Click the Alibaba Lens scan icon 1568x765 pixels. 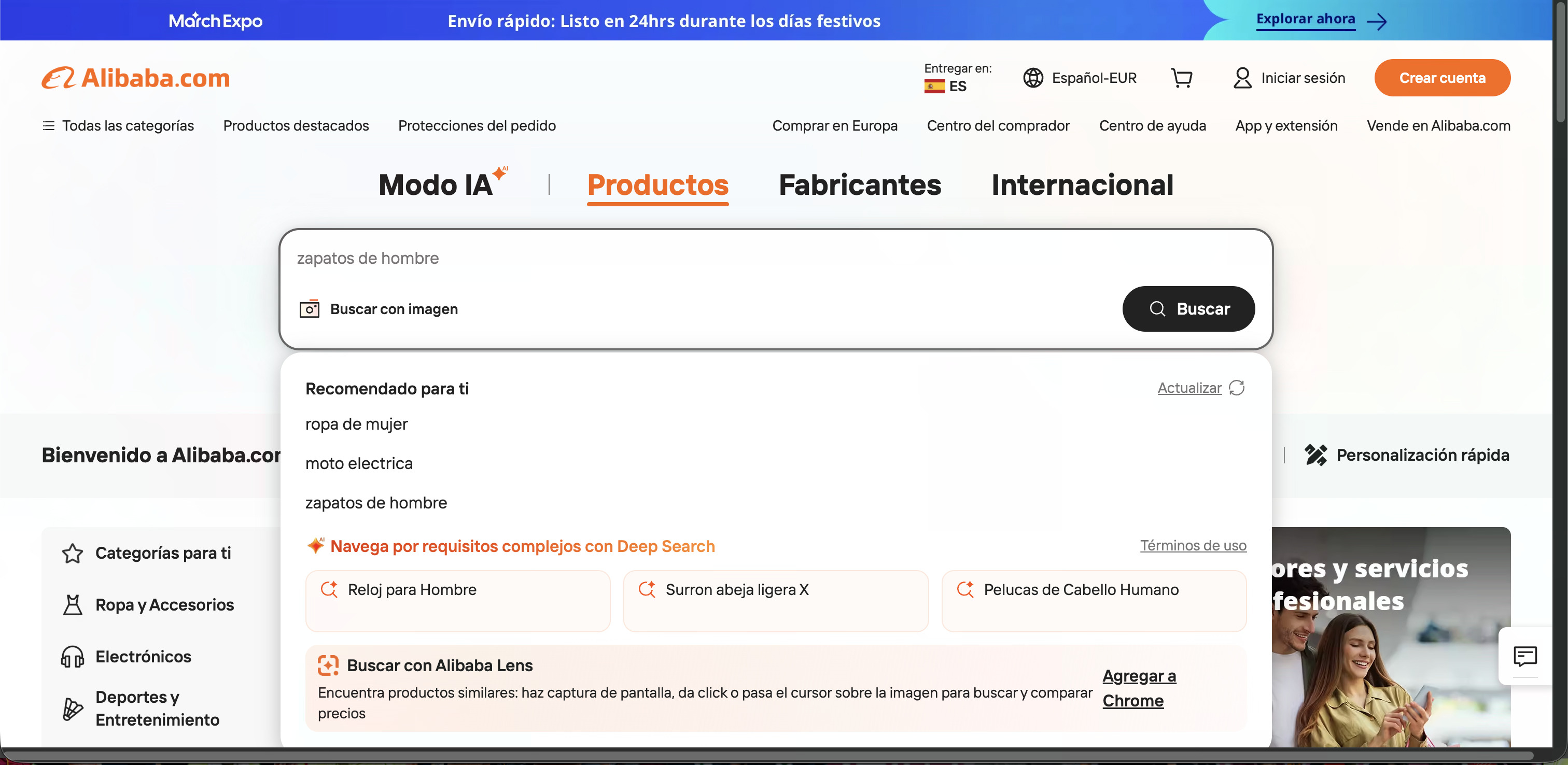click(328, 665)
